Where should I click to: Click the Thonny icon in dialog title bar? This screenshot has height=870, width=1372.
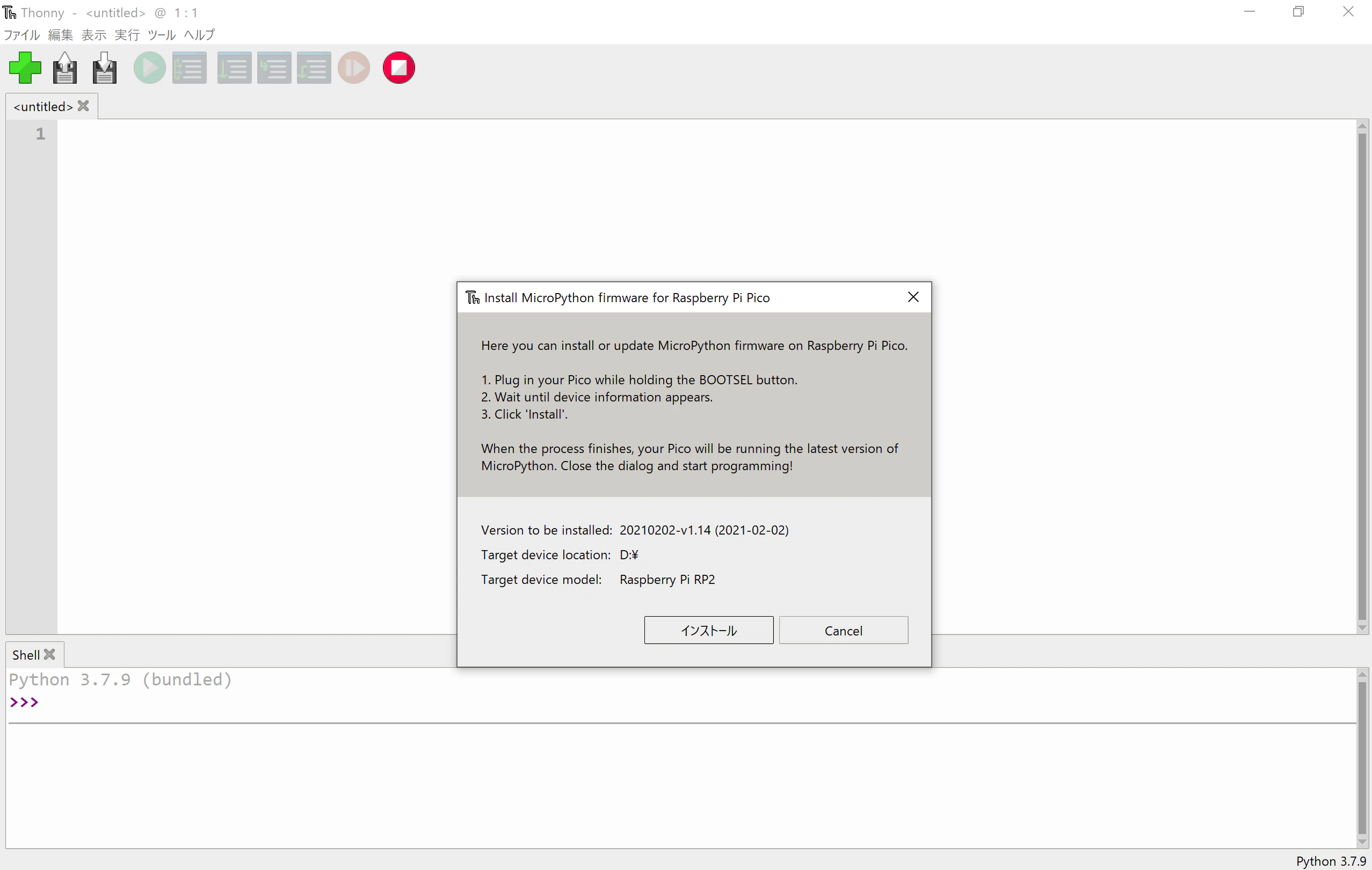[473, 297]
